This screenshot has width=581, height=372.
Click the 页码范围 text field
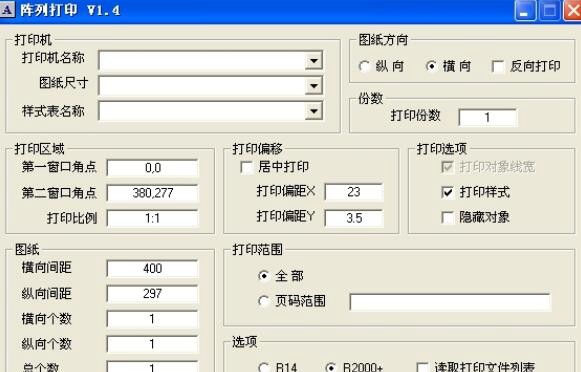point(450,302)
